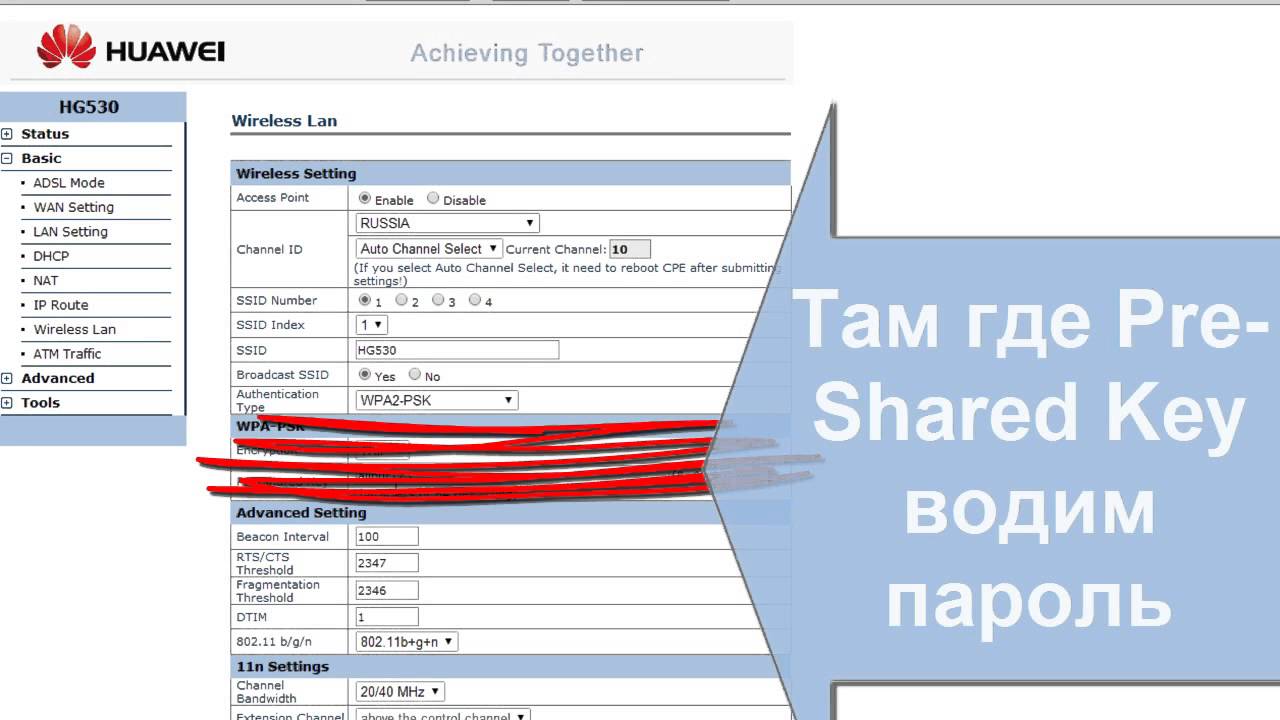The image size is (1280, 720).
Task: Select Broadcast SSID Yes radio
Action: point(364,375)
